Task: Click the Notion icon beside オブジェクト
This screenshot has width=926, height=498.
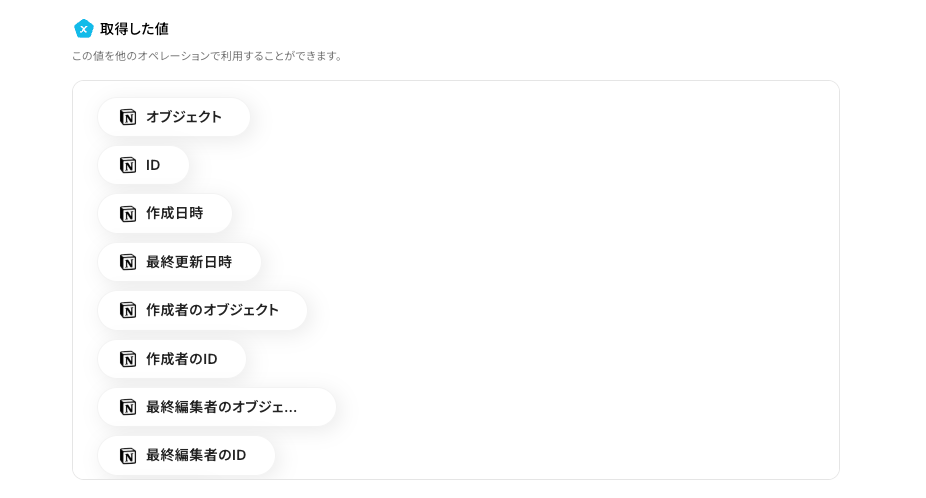Action: 128,117
